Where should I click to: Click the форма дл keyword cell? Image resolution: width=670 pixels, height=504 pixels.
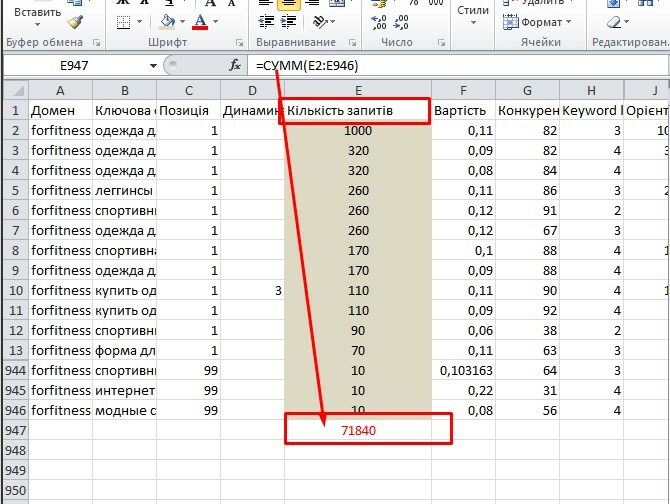(x=124, y=350)
